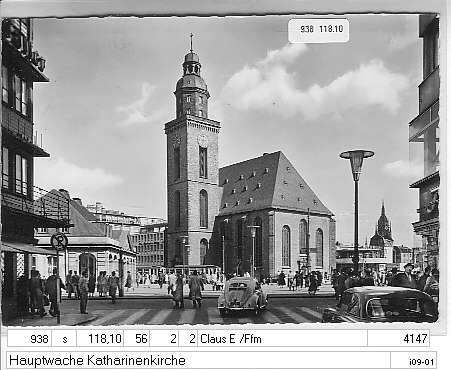Click the 2 field next to 56
The height and width of the screenshot is (370, 451).
tap(164, 339)
